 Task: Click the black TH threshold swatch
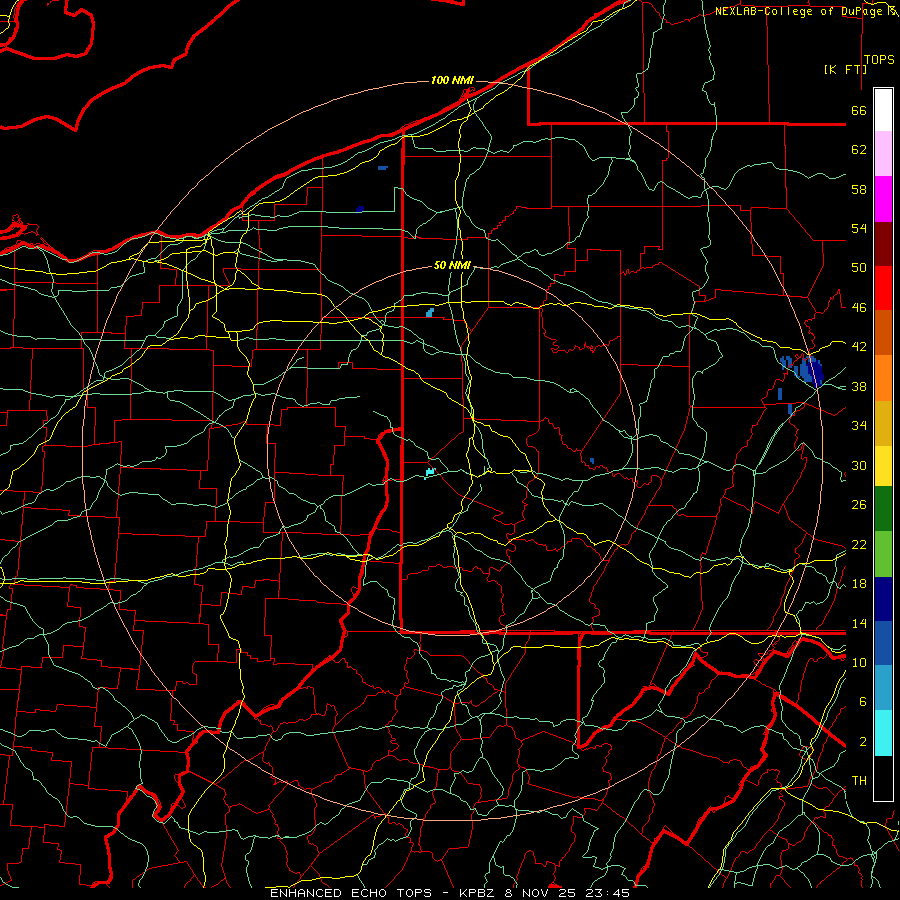pos(883,778)
